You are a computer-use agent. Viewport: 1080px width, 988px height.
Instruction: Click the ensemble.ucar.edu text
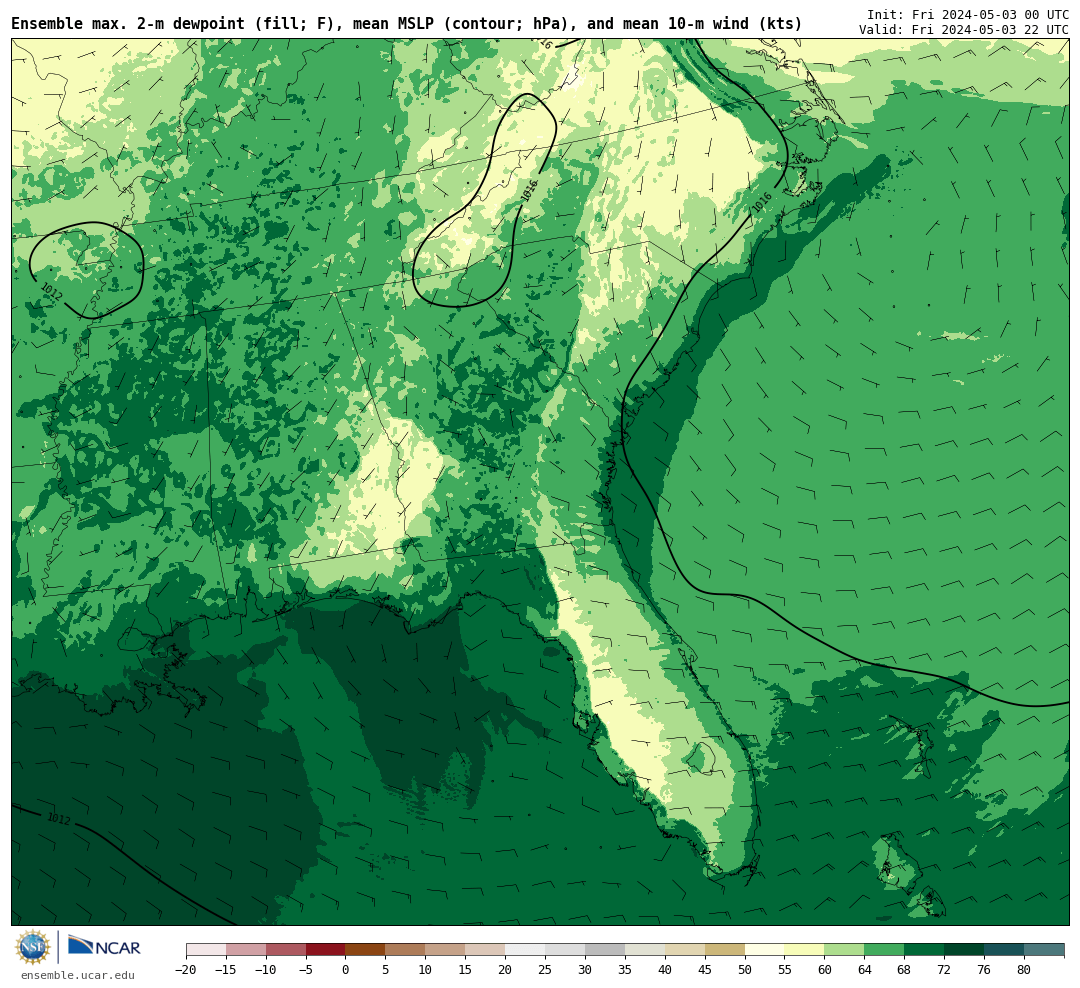pos(78,976)
